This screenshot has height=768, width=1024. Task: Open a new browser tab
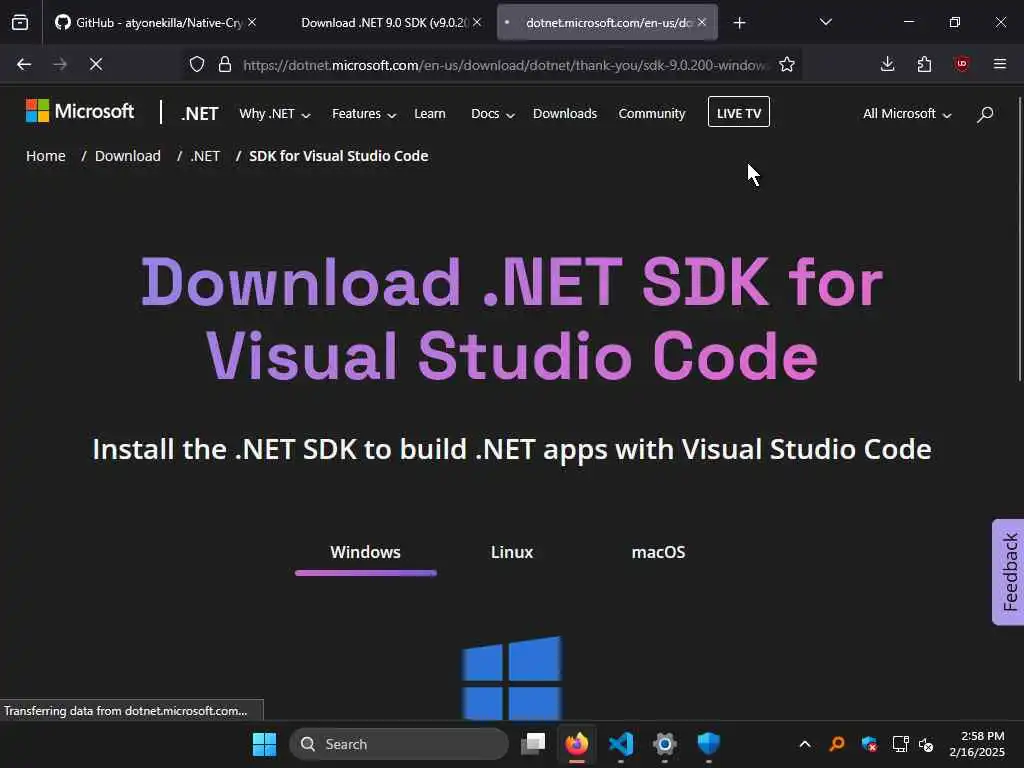tap(739, 23)
